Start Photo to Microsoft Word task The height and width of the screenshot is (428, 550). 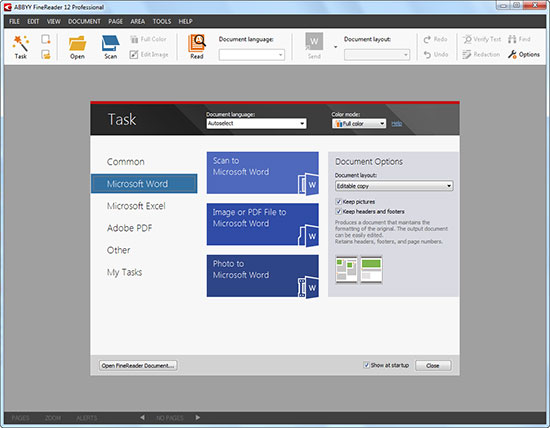tap(262, 276)
